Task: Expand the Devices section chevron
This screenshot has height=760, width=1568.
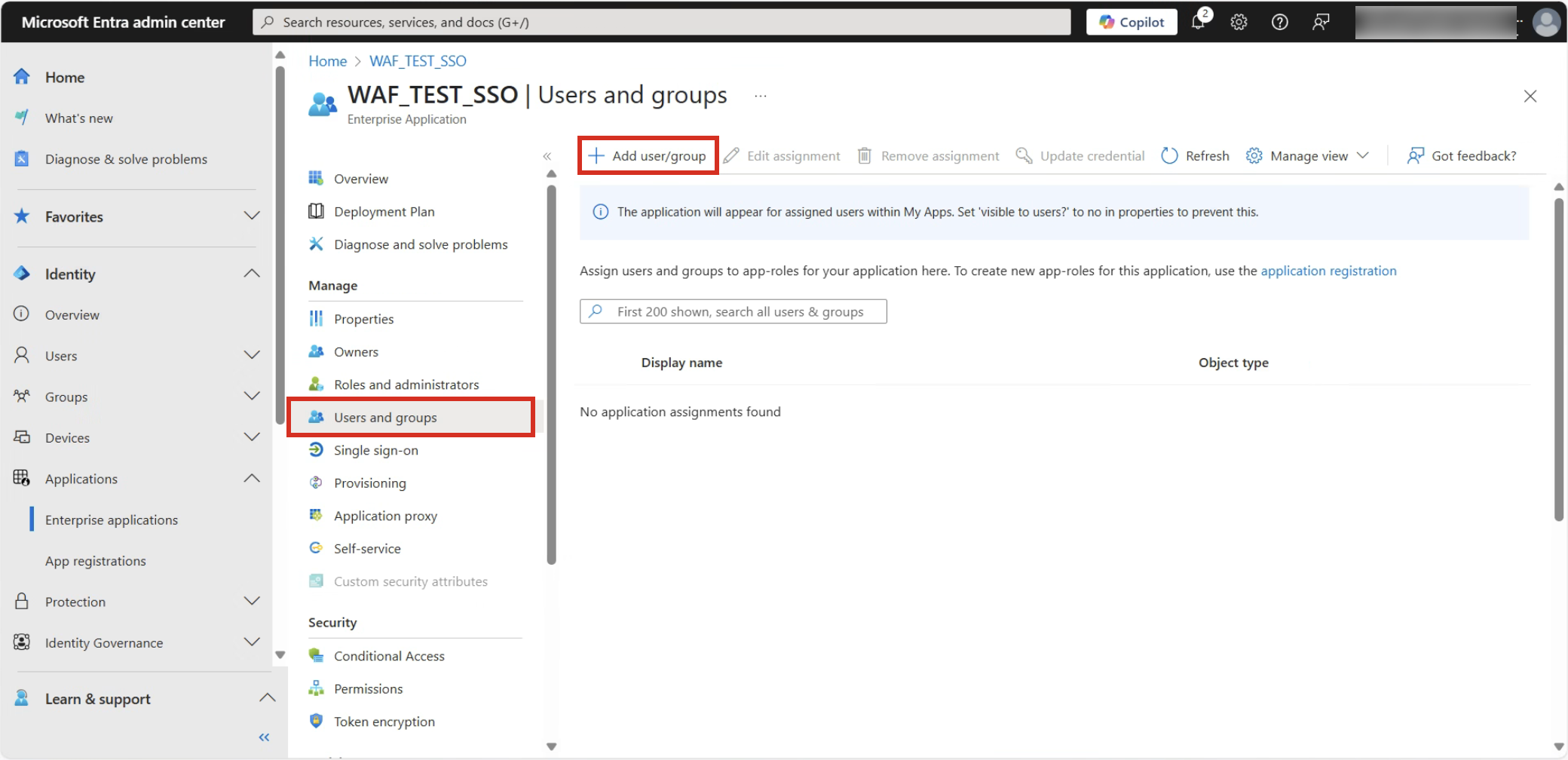Action: pos(252,437)
